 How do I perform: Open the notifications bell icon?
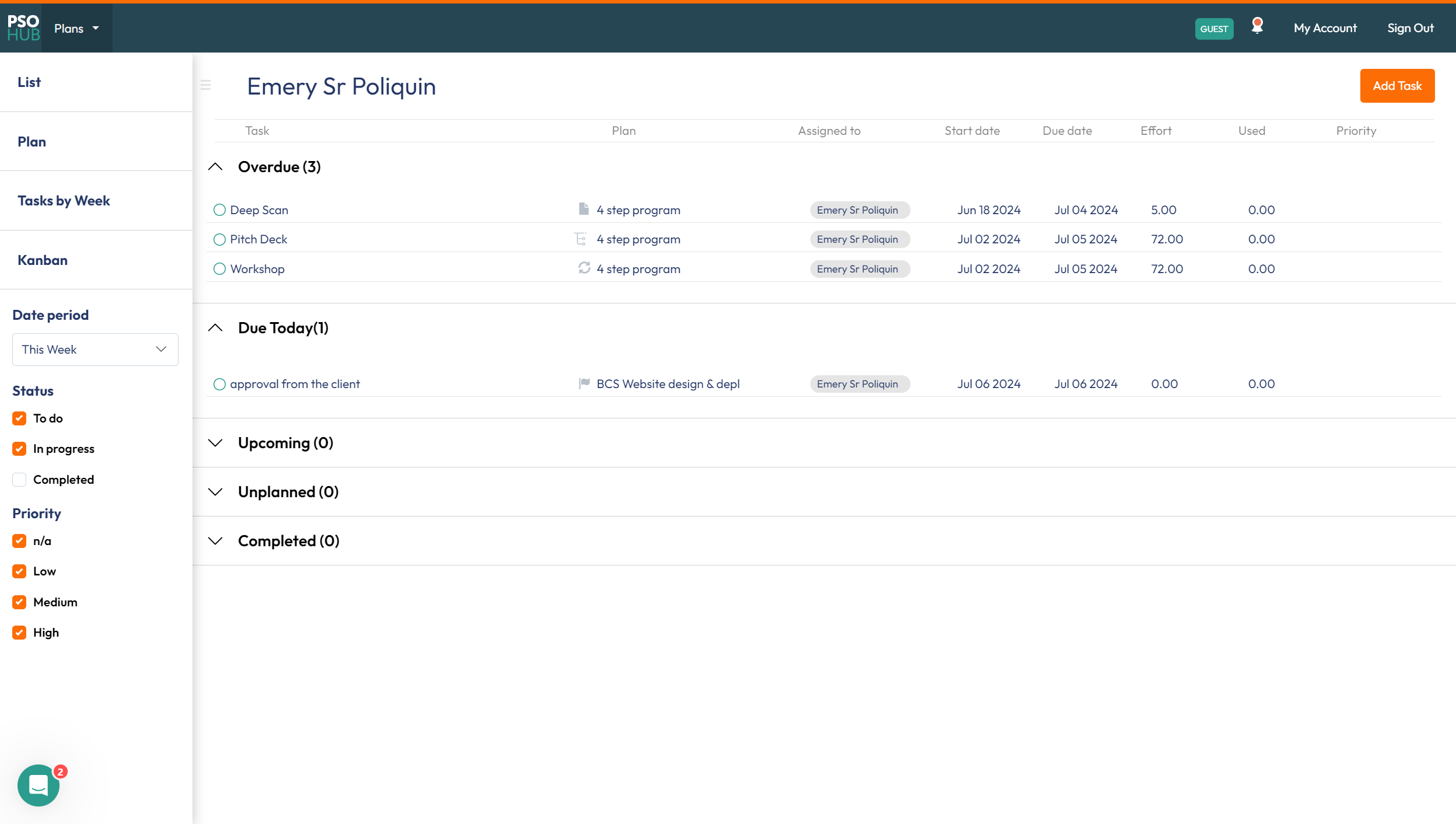pyautogui.click(x=1257, y=26)
